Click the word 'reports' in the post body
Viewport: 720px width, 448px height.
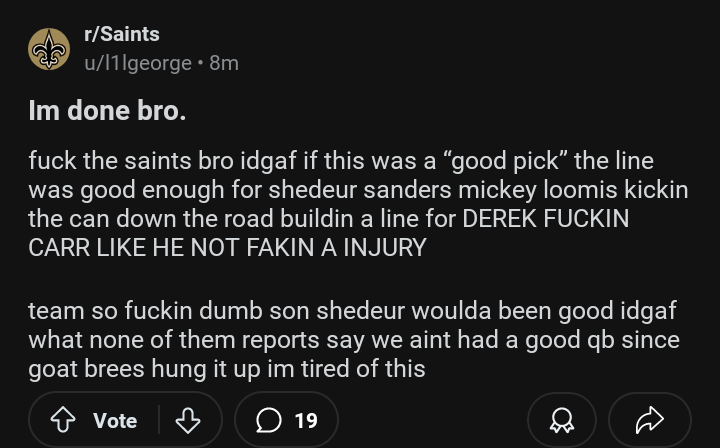click(281, 341)
